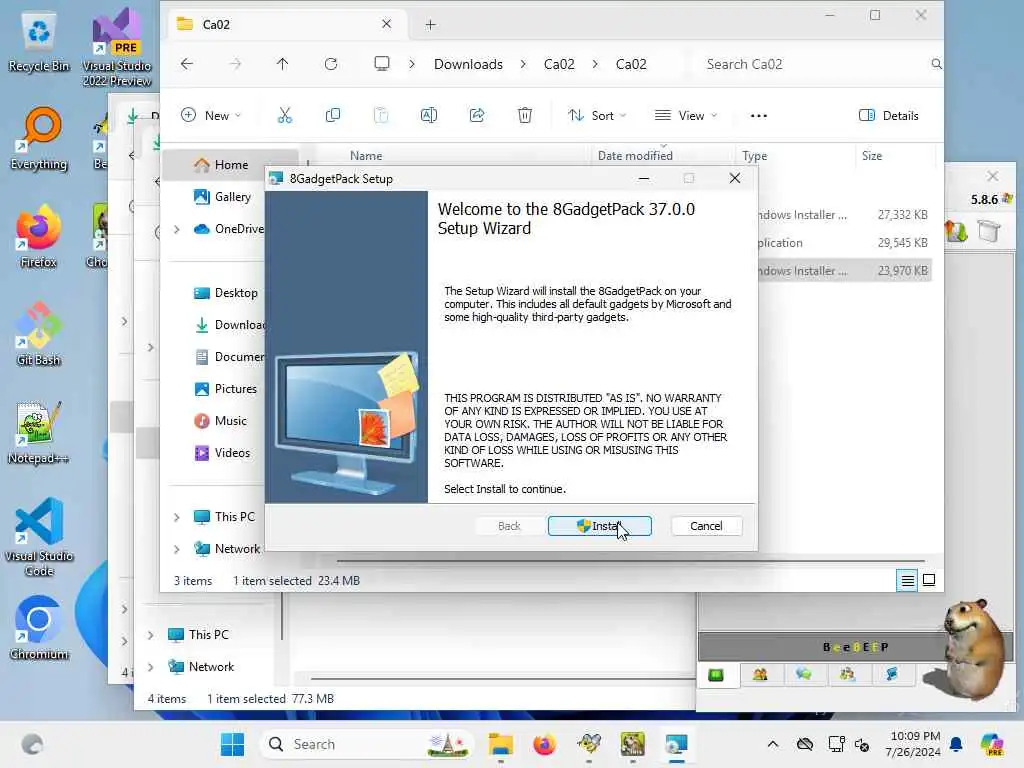Viewport: 1024px width, 768px height.
Task: Click the Paste clipboard icon in Explorer toolbar
Action: (381, 116)
